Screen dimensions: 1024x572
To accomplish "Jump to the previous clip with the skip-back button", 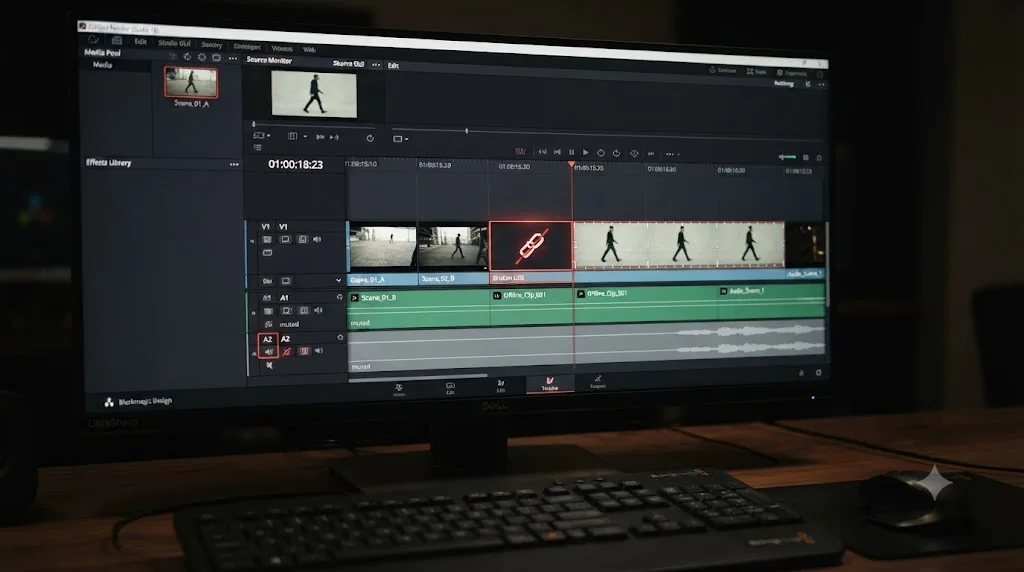I will click(x=557, y=151).
